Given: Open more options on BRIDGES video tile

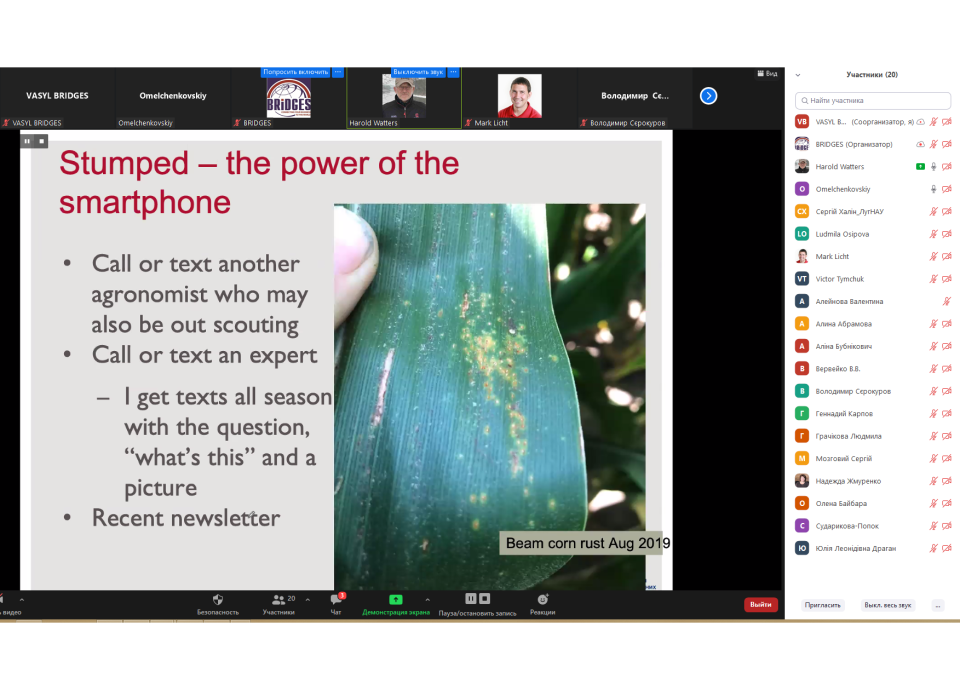Looking at the screenshot, I should pyautogui.click(x=338, y=72).
